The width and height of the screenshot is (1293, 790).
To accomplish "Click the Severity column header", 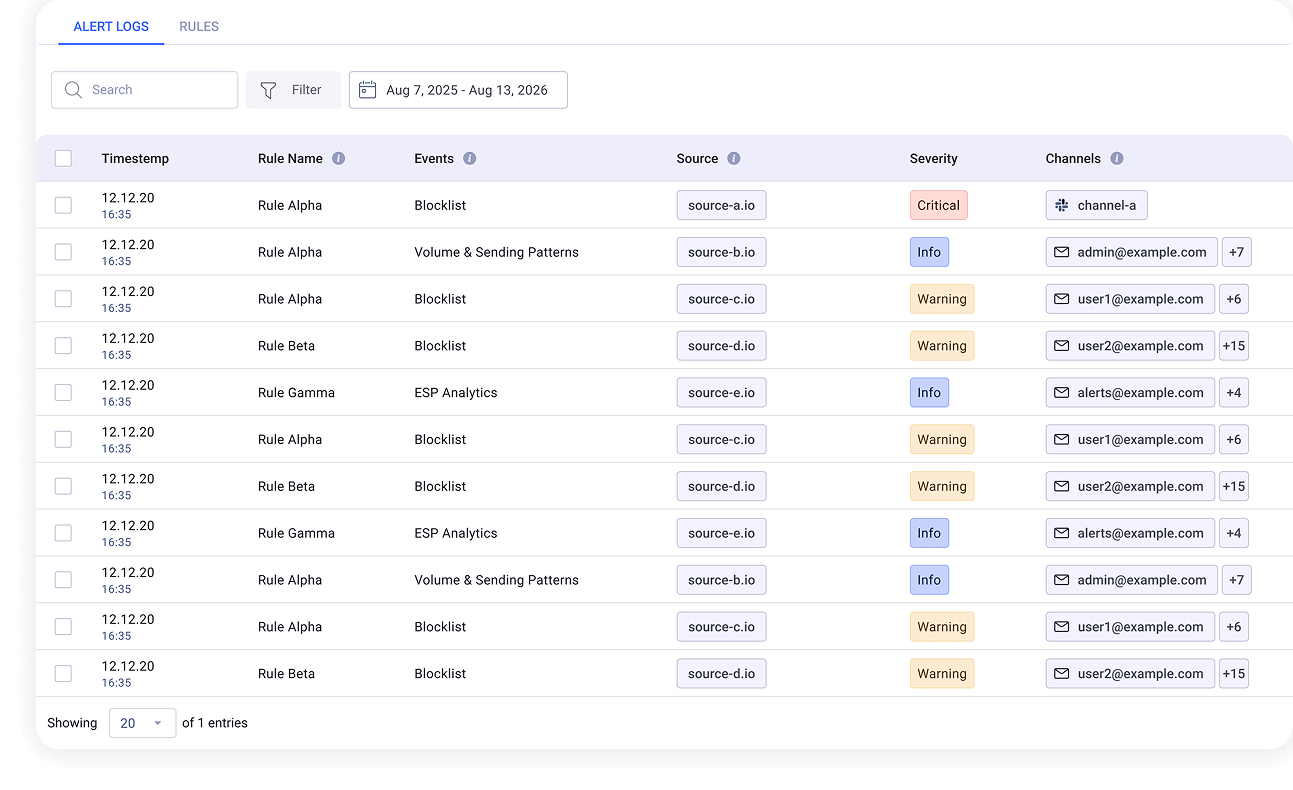I will click(934, 158).
